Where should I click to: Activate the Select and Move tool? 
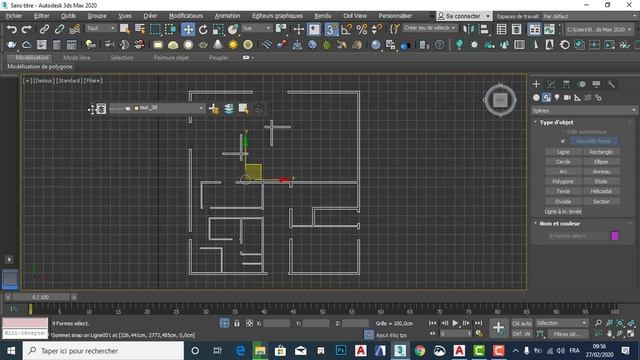tap(188, 29)
